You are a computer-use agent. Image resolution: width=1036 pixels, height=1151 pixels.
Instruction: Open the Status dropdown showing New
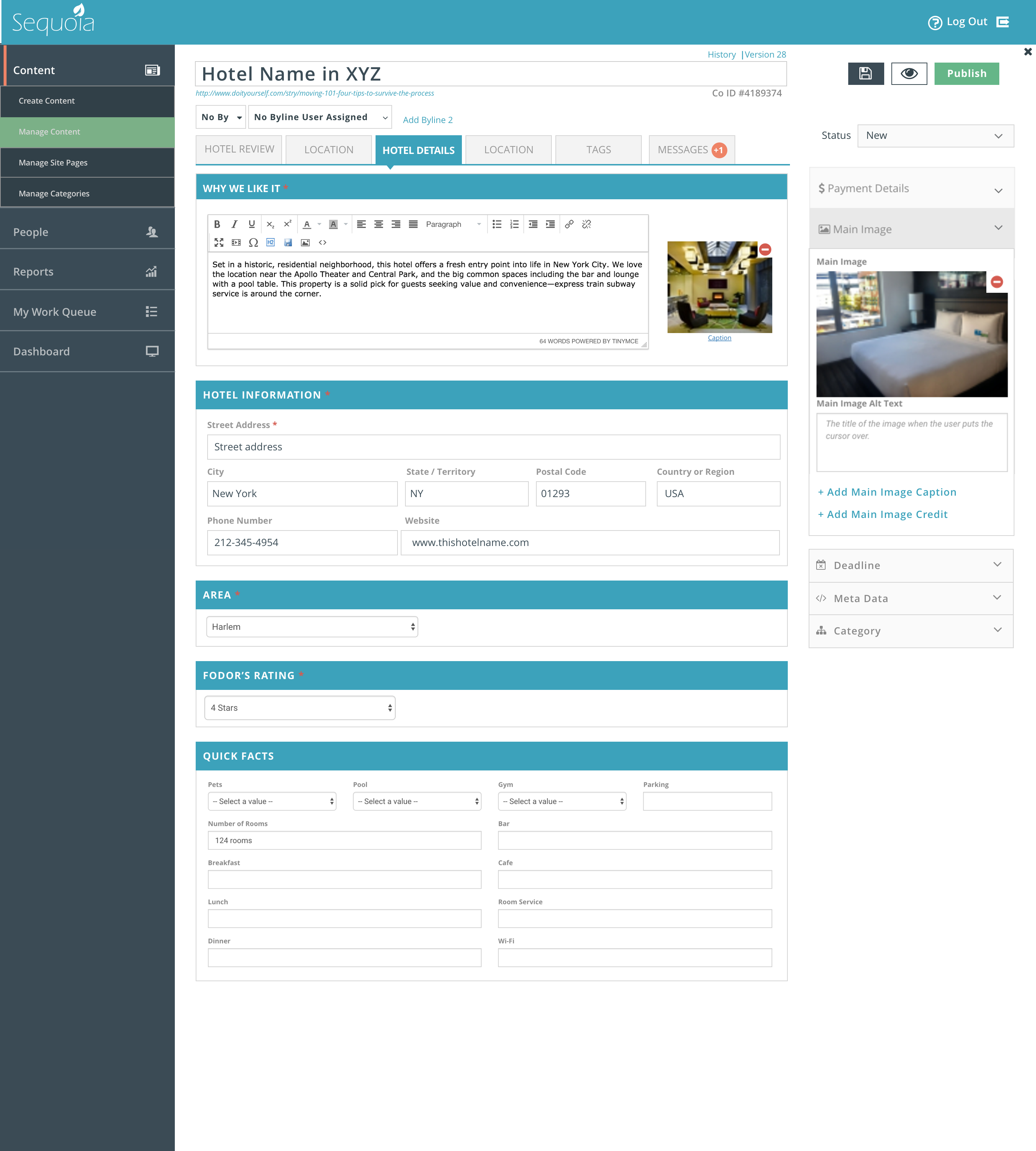pyautogui.click(x=935, y=136)
